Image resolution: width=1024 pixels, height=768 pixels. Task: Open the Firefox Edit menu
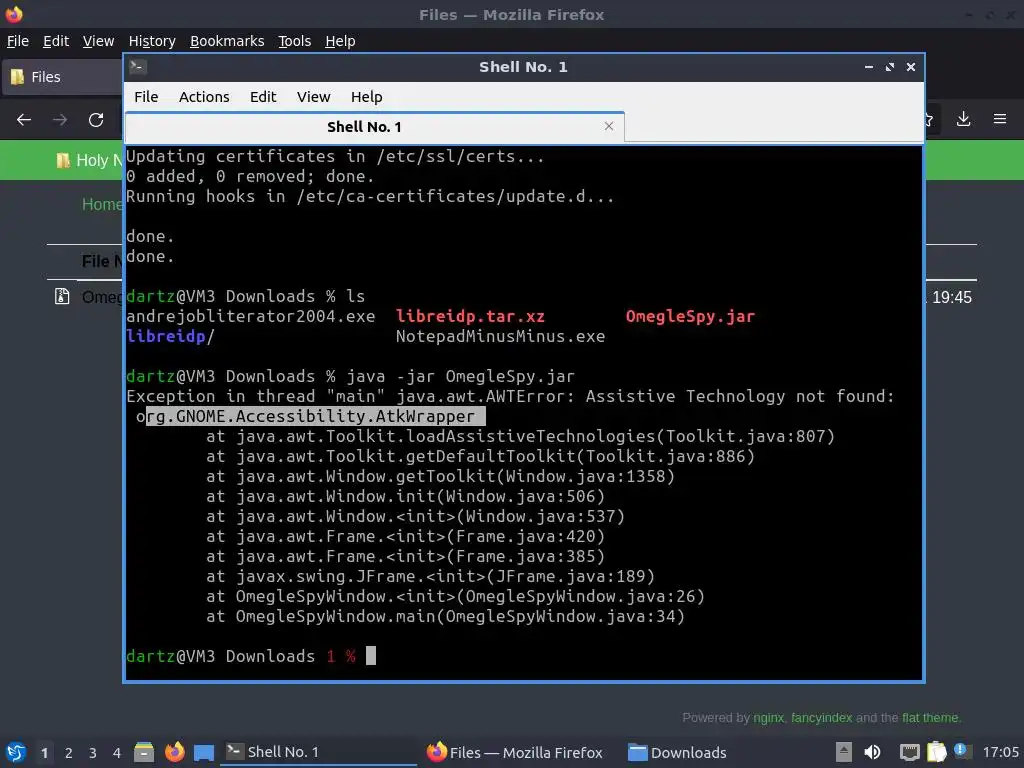click(x=56, y=41)
